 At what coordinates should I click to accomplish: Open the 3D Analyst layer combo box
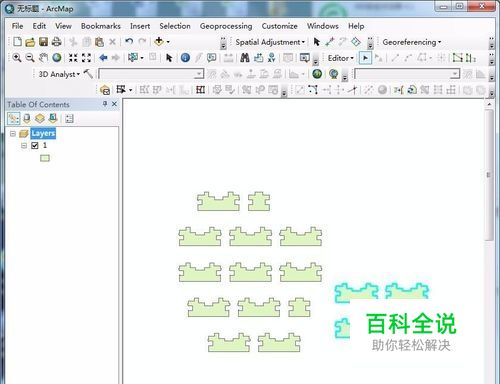151,74
